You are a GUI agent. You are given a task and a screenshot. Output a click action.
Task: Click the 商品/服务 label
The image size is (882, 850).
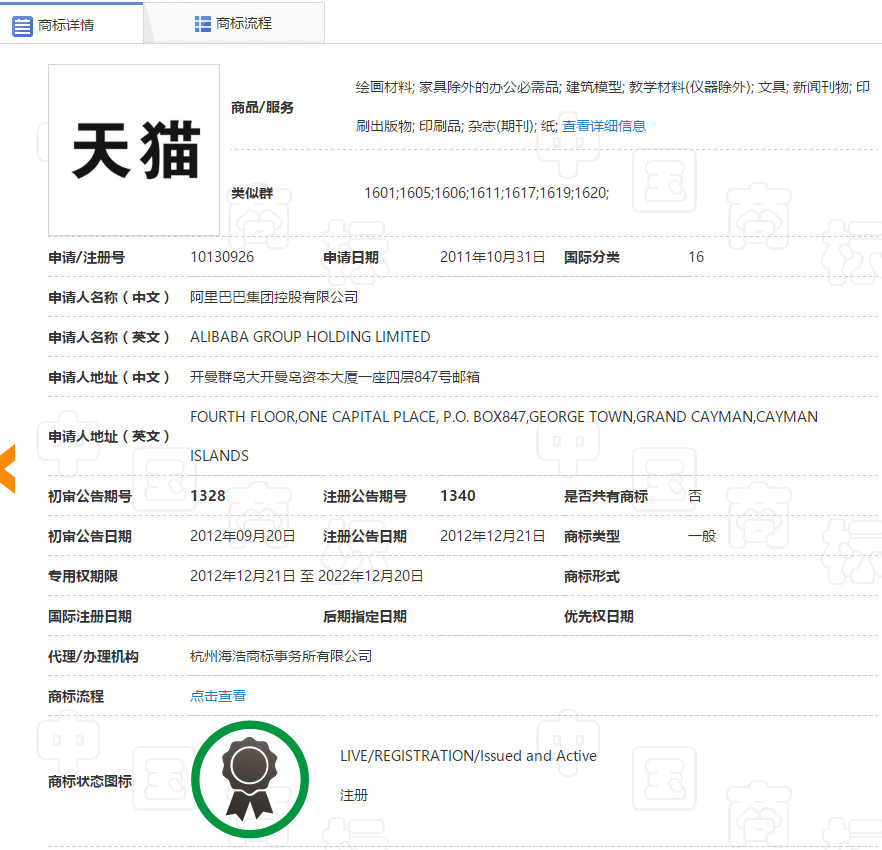click(x=262, y=107)
